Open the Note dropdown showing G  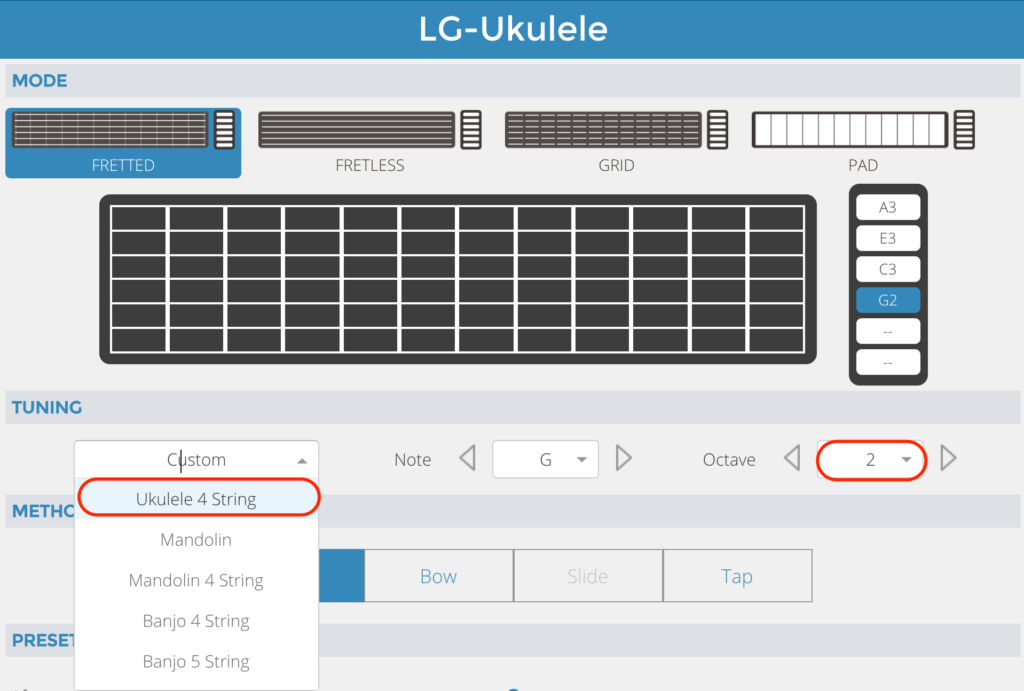click(x=545, y=460)
